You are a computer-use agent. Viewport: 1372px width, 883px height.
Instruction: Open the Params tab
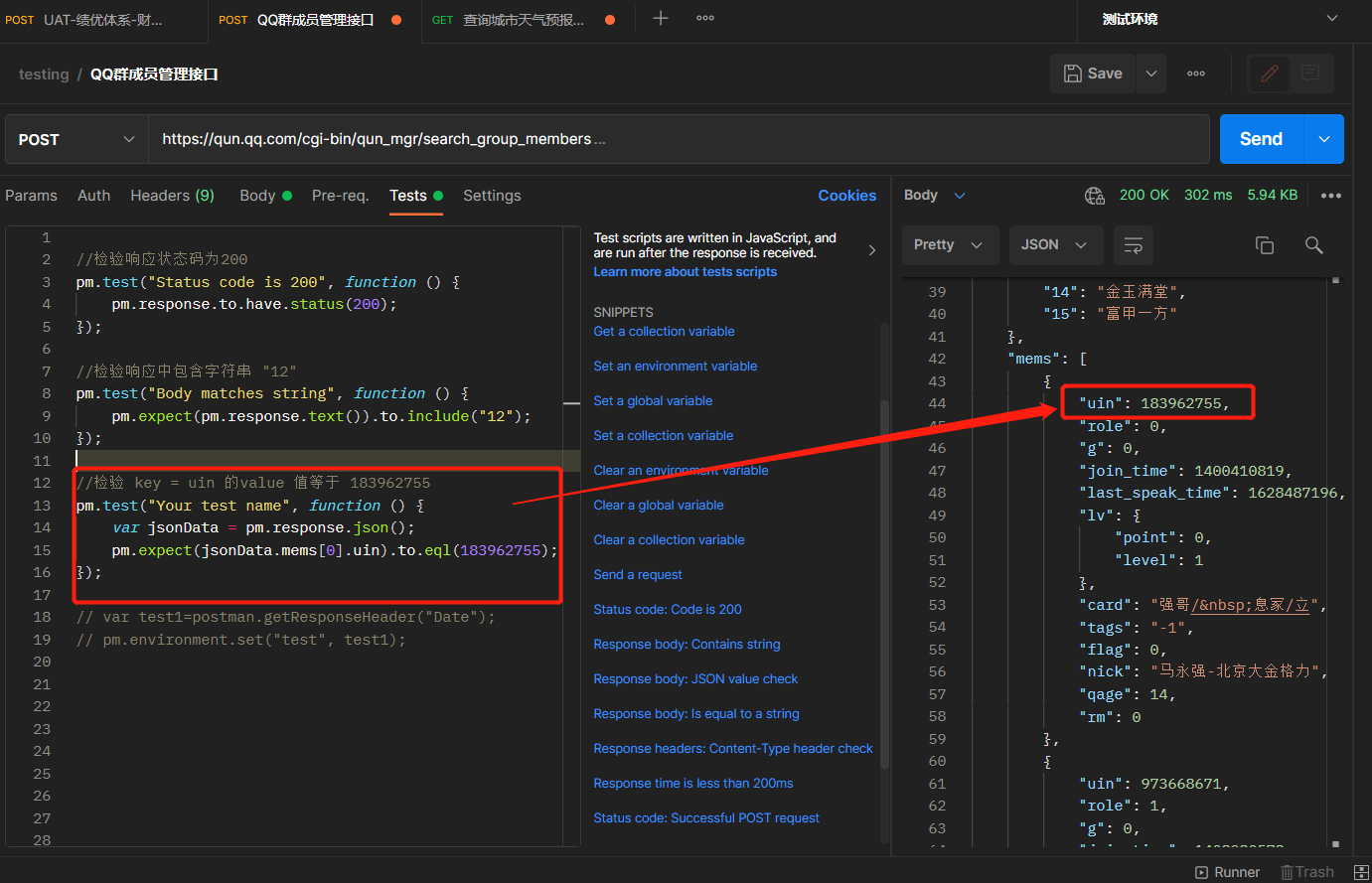point(32,196)
